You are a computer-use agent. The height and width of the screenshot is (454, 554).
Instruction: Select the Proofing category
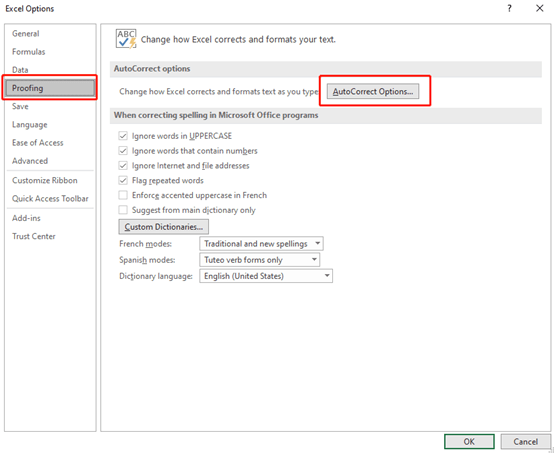coord(50,88)
